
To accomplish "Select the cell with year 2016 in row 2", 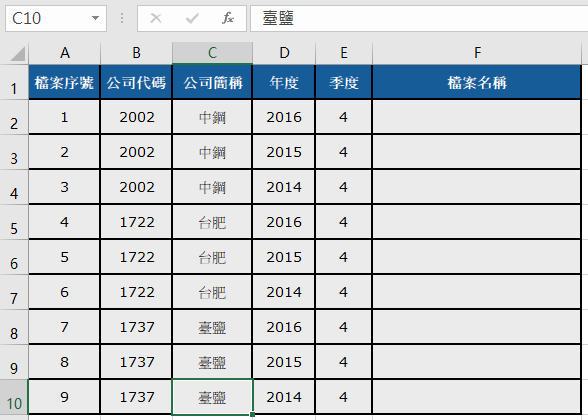I will click(284, 117).
